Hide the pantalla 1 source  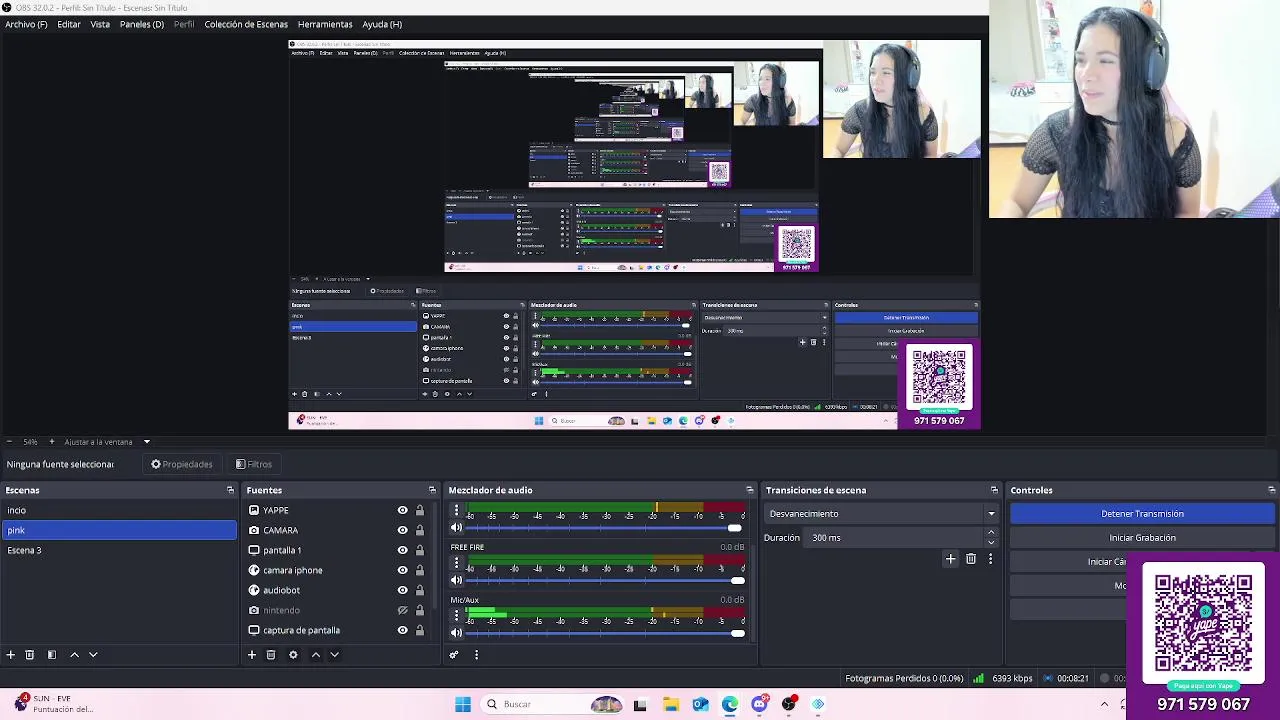pos(403,550)
